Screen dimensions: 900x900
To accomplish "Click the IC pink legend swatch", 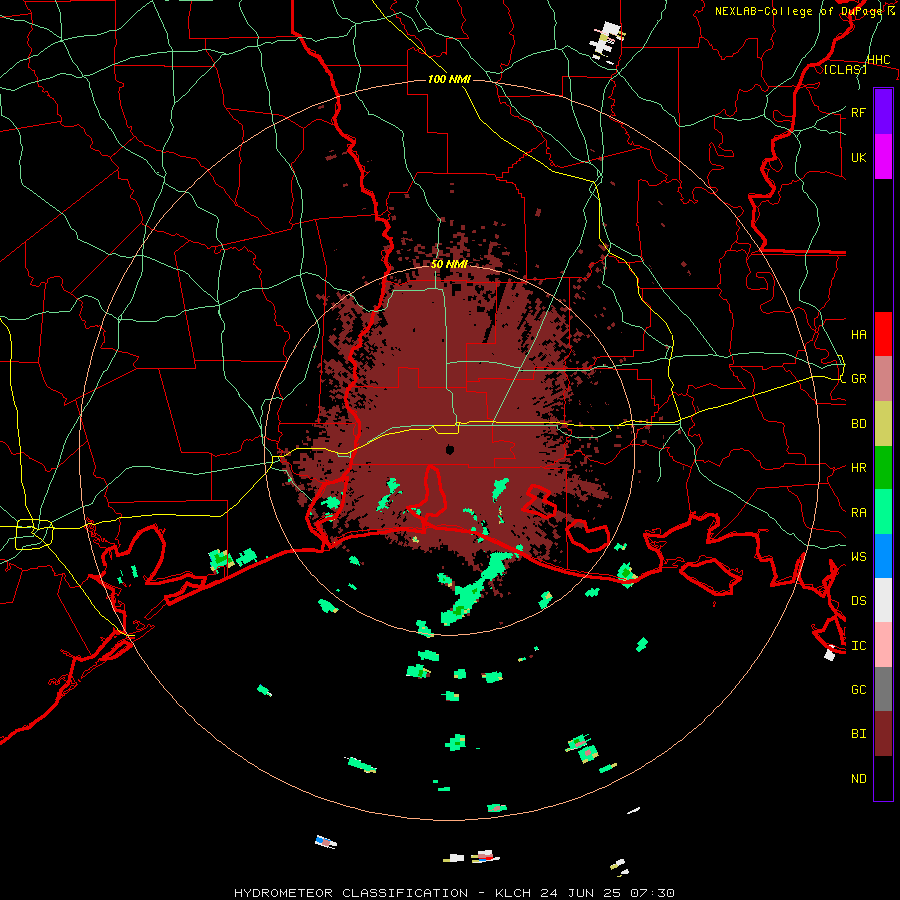I will [x=883, y=645].
